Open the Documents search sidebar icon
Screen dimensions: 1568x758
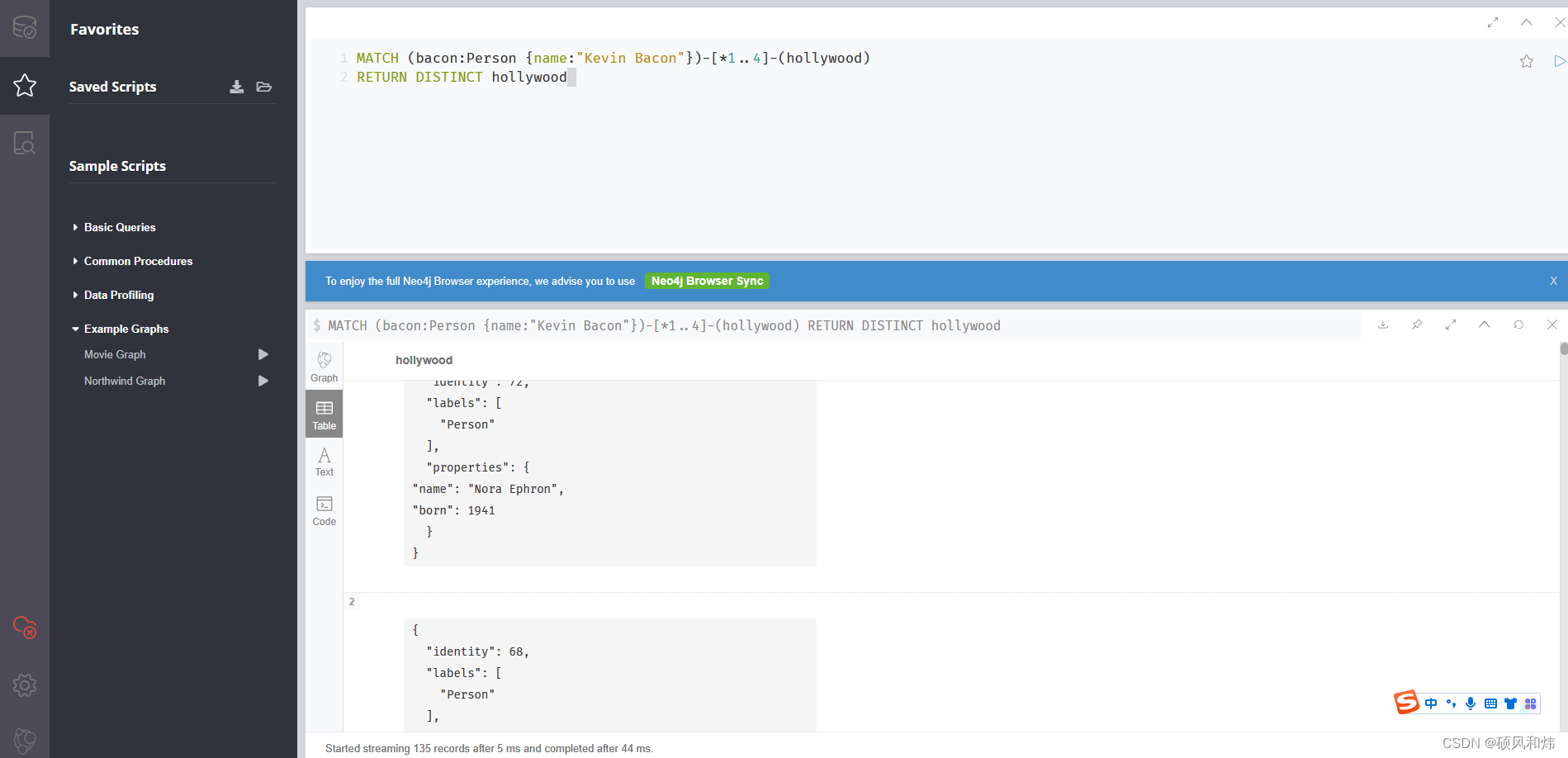coord(25,144)
